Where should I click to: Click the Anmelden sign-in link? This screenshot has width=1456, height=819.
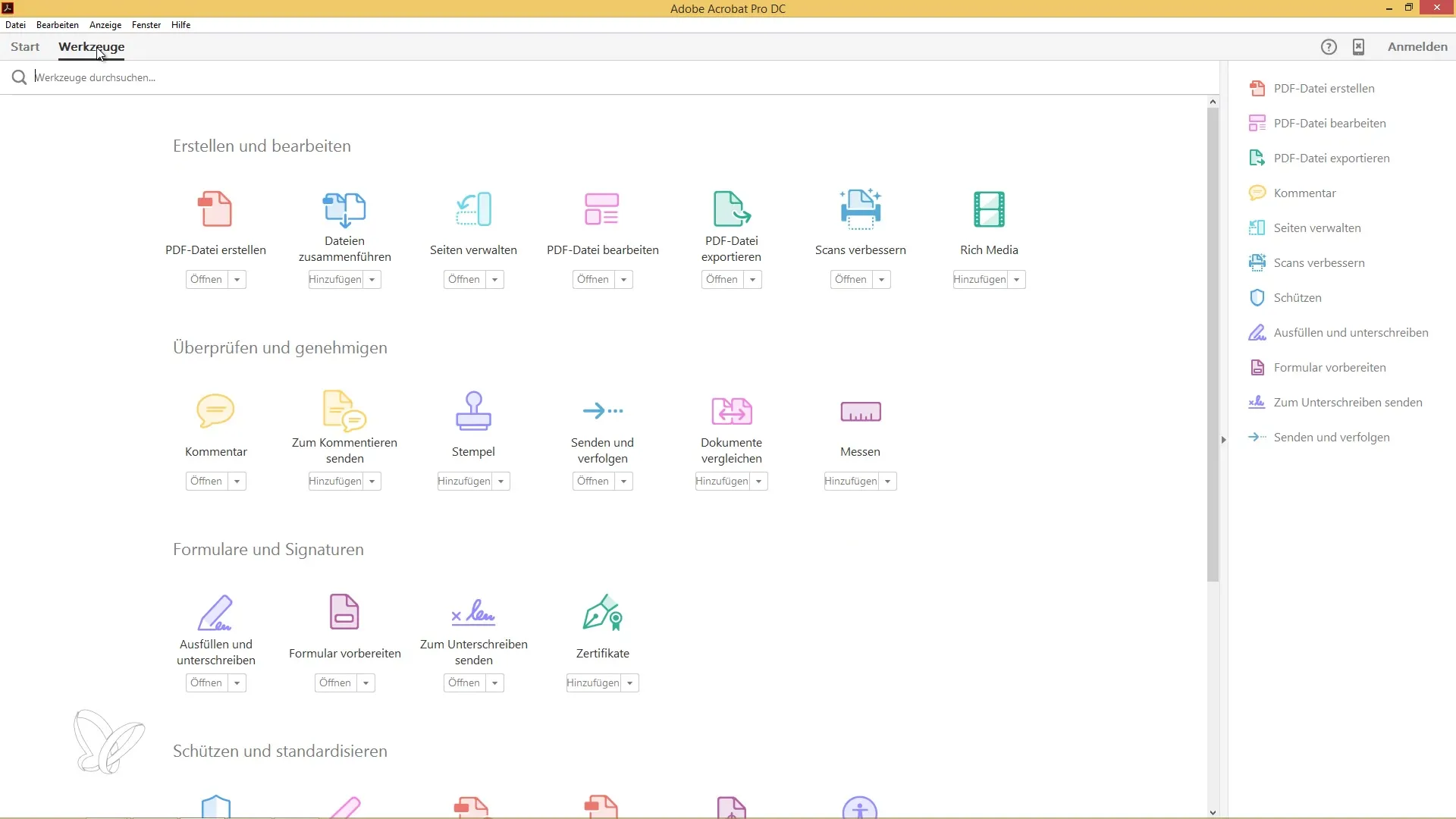1417,47
